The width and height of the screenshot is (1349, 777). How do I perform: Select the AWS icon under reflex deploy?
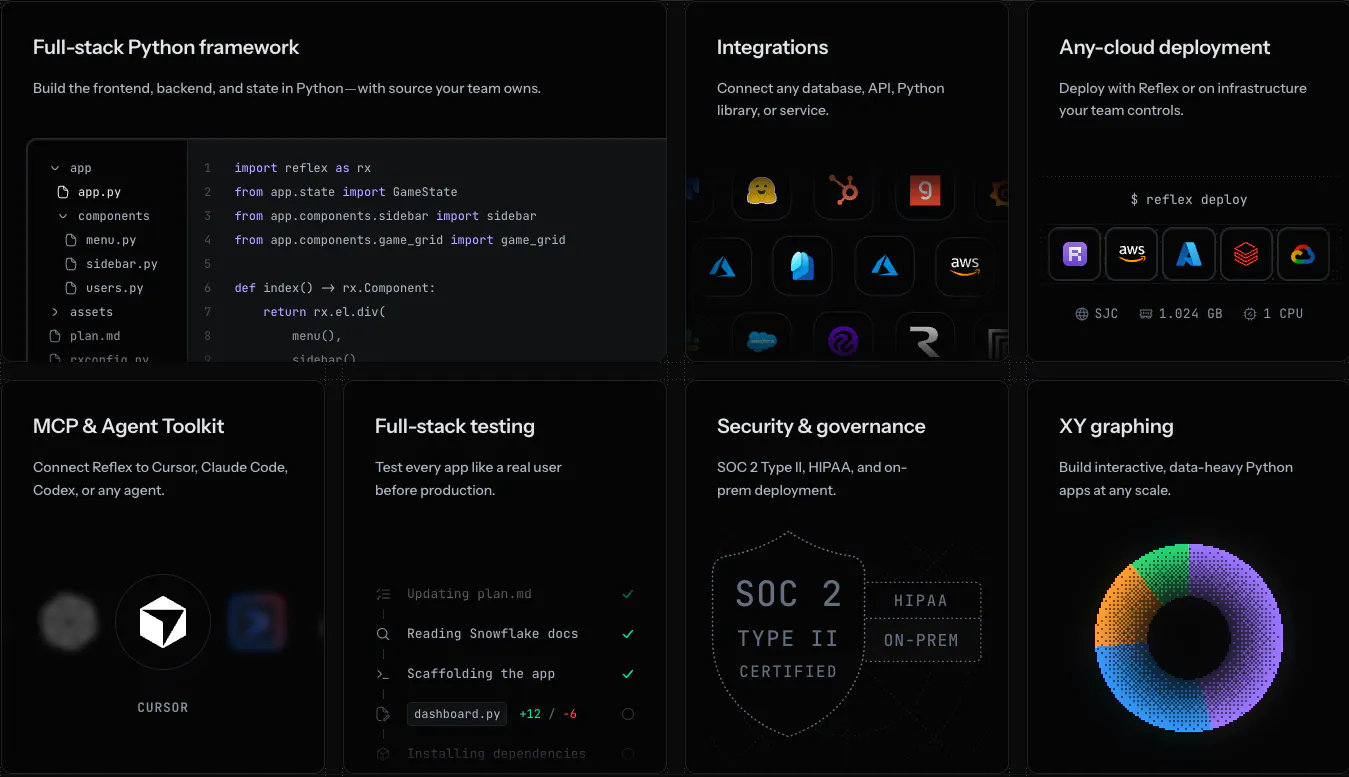1132,254
